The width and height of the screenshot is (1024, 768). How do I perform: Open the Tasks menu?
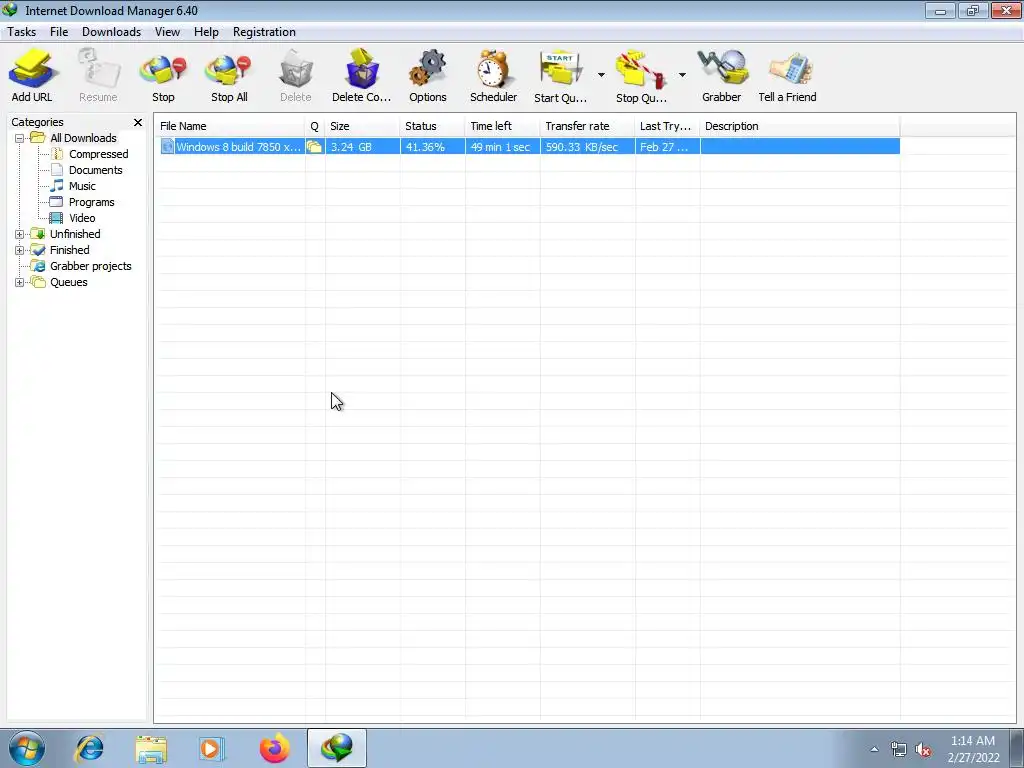coord(22,32)
